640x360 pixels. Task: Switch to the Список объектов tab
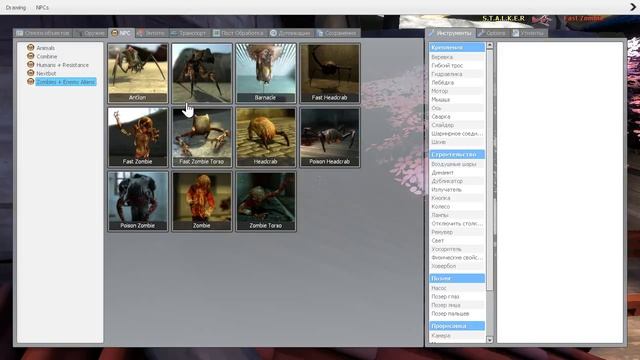pyautogui.click(x=43, y=33)
